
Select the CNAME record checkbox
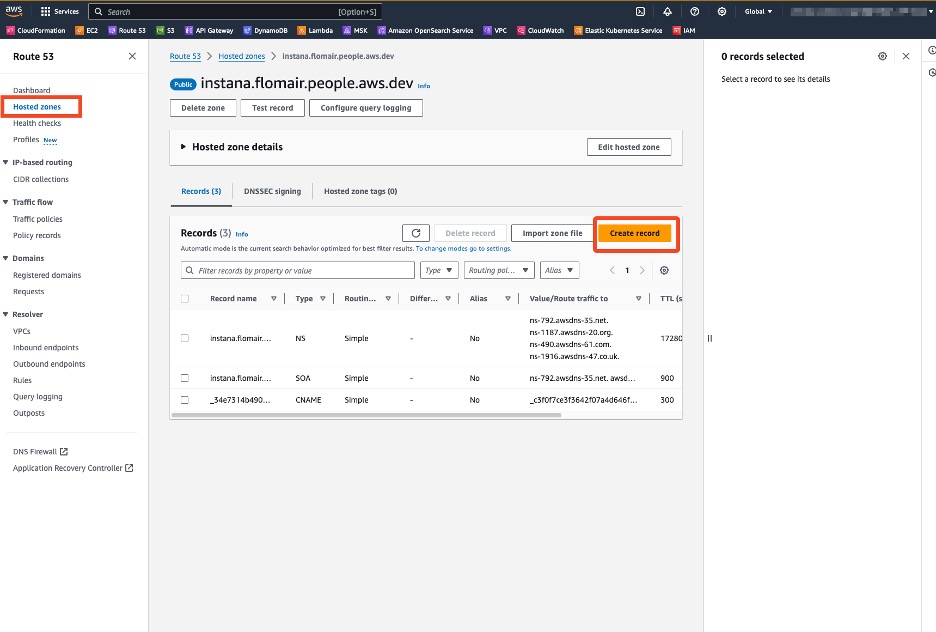[x=185, y=400]
